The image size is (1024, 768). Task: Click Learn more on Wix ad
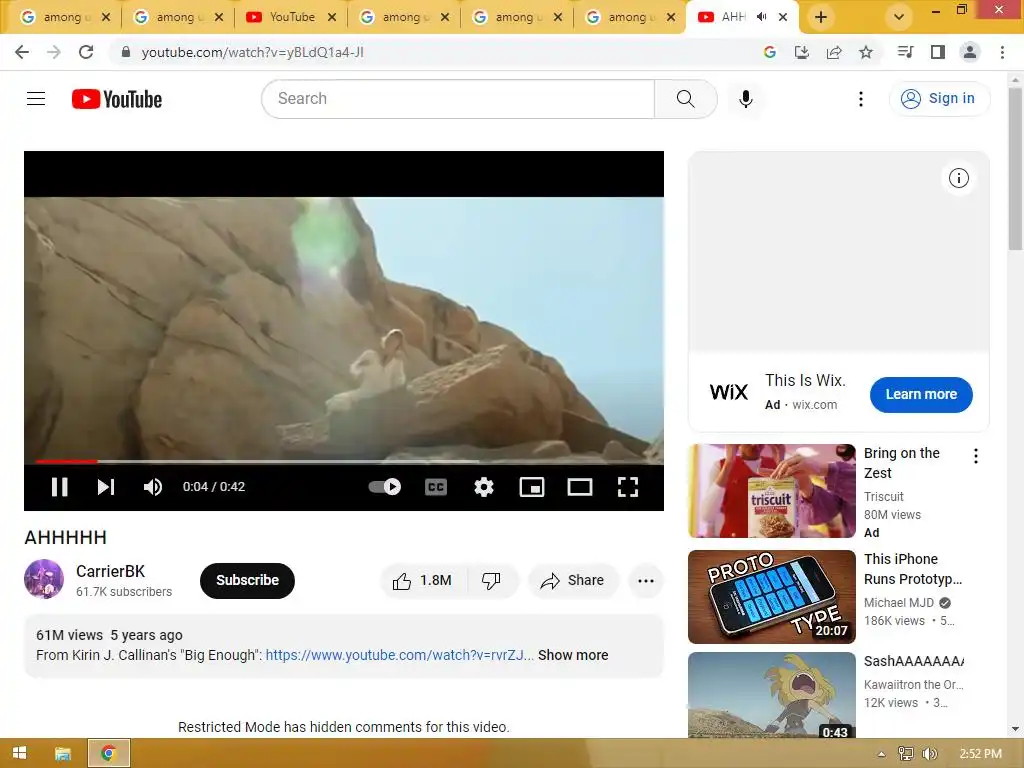(921, 394)
